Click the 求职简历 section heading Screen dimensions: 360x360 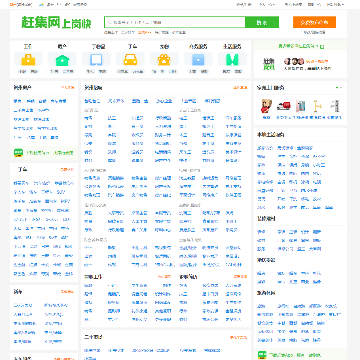point(188,277)
